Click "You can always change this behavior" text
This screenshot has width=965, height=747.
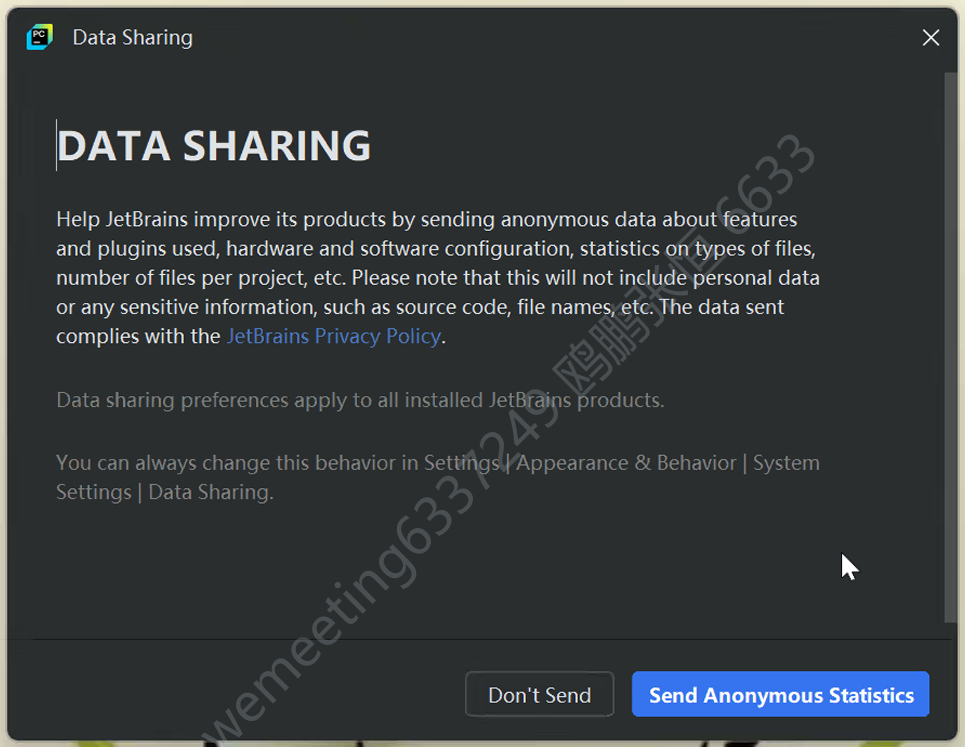236,463
